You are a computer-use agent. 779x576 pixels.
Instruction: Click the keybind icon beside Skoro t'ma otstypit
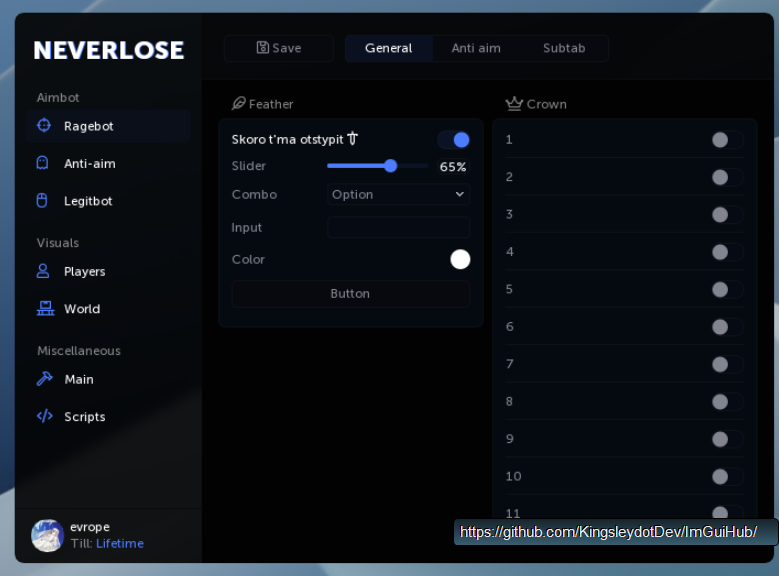352,138
